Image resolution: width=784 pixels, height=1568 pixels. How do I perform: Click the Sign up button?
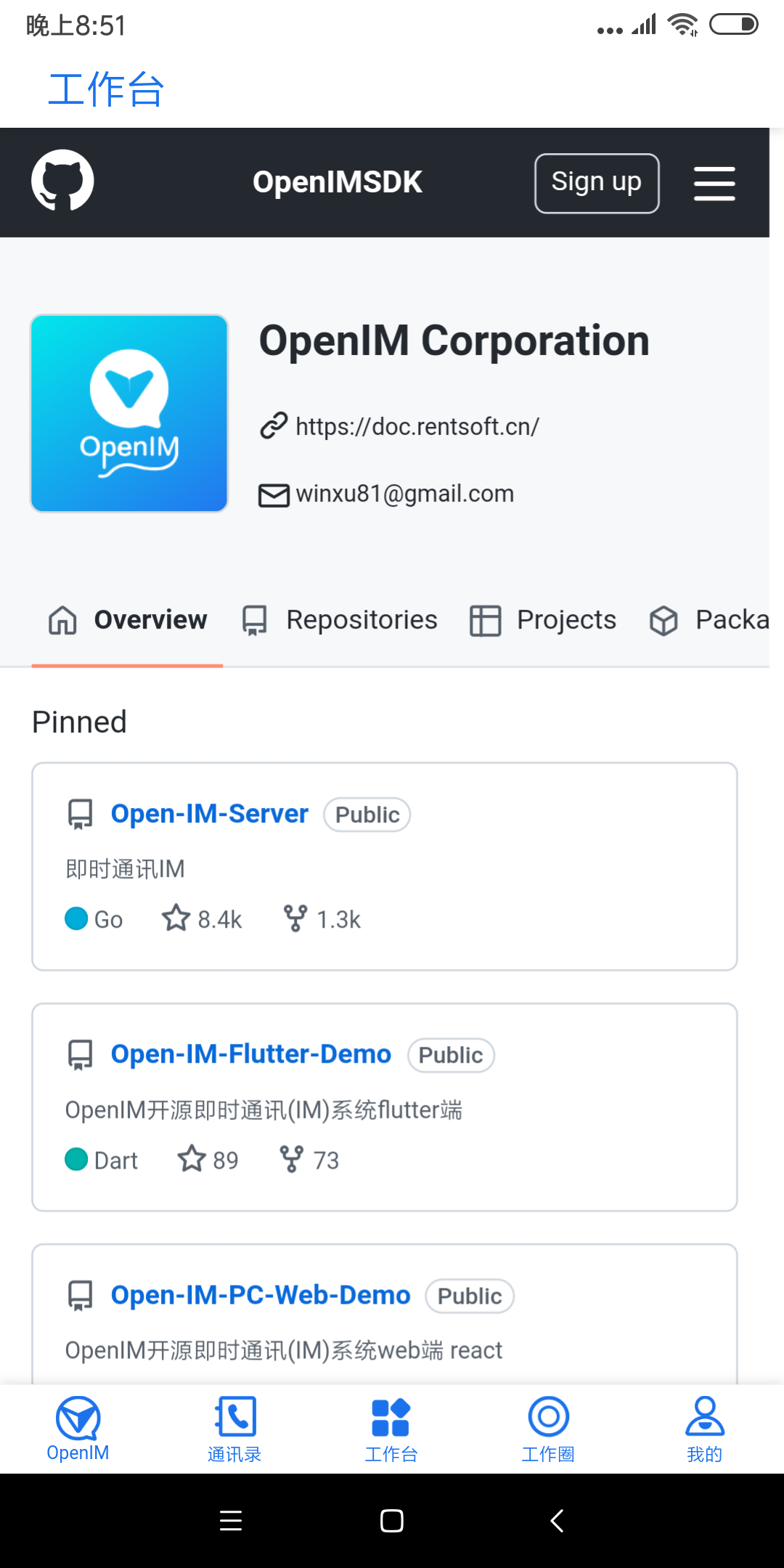(597, 183)
